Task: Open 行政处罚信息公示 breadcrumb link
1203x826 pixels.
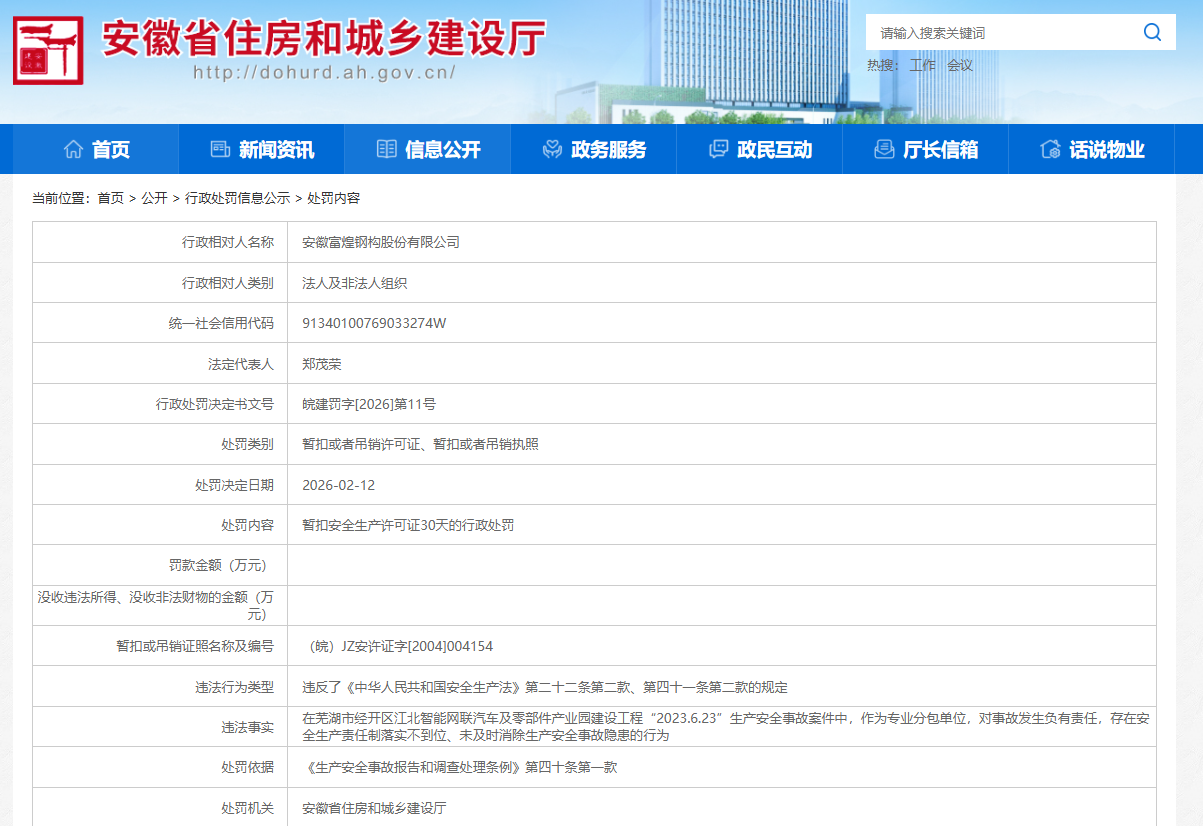Action: click(x=237, y=199)
